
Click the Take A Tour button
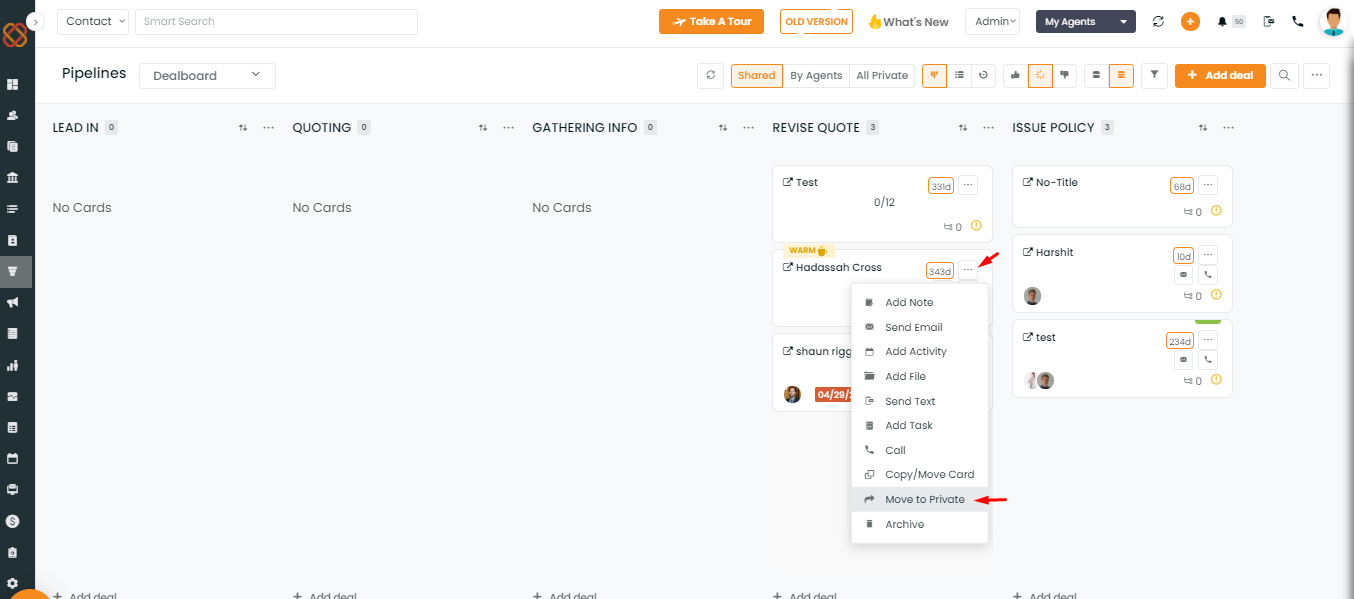[x=711, y=21]
